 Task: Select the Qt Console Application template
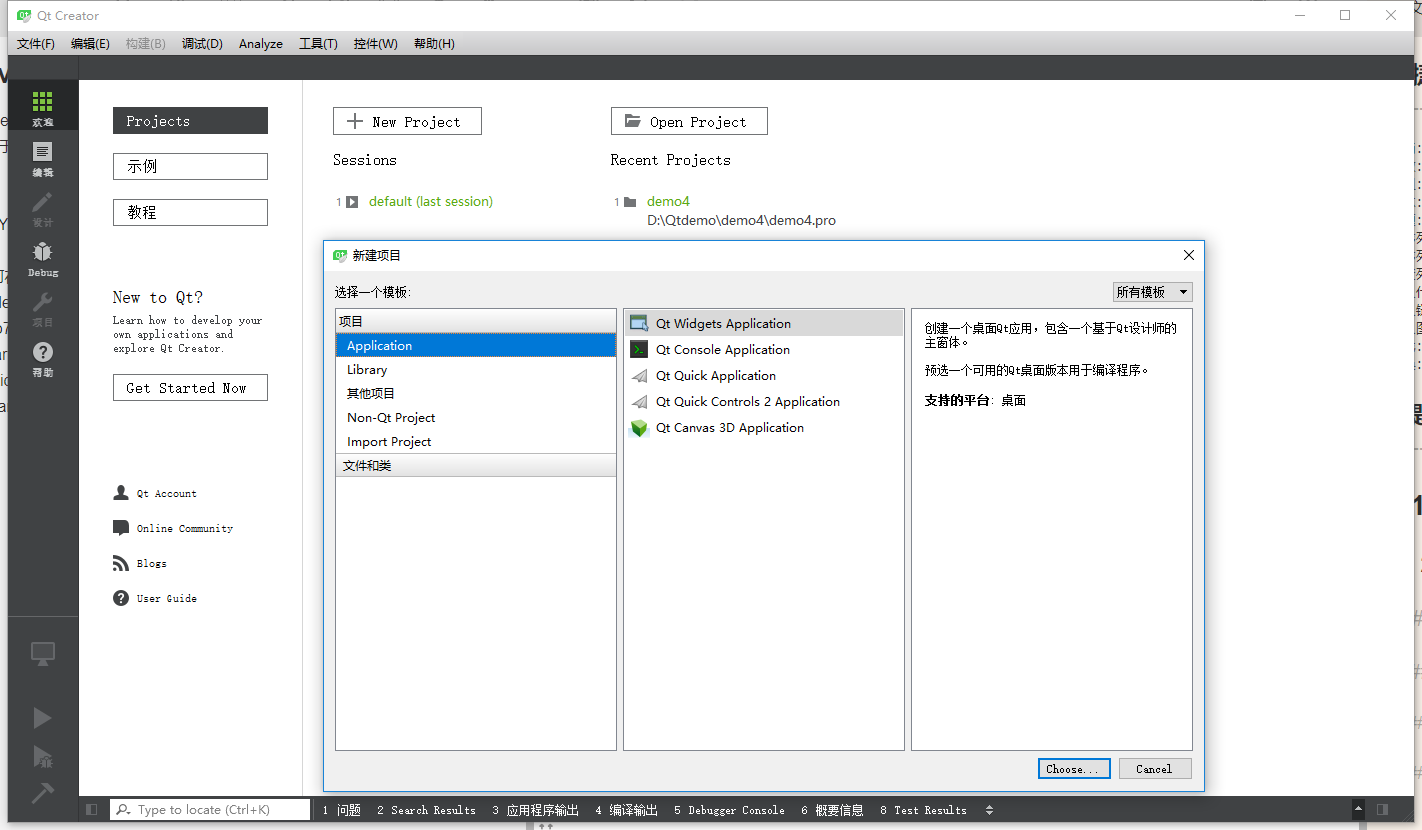click(722, 349)
